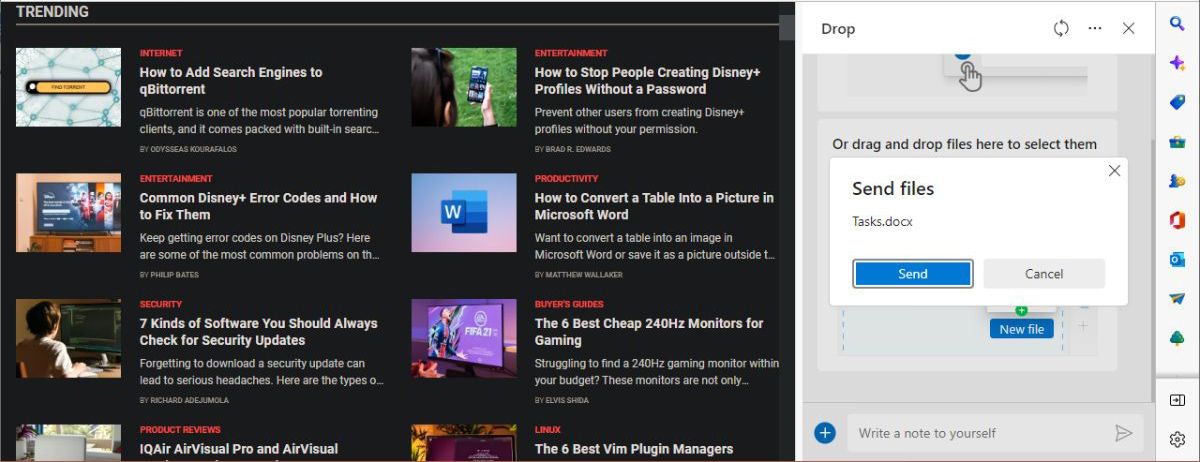Click the SECURITY category label

[x=160, y=304]
